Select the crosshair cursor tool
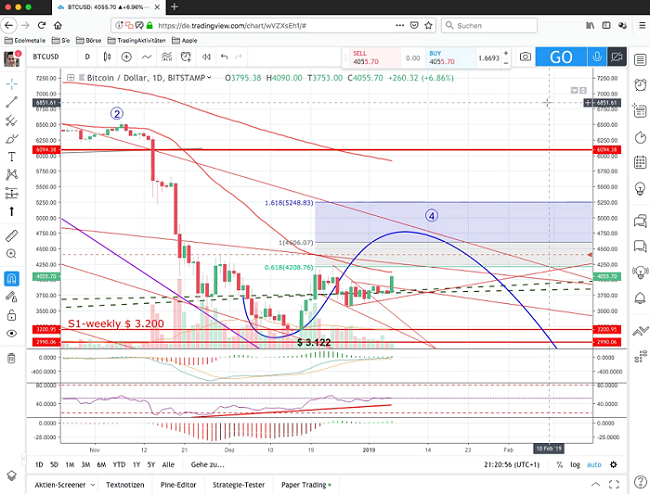Image resolution: width=650 pixels, height=494 pixels. coord(12,84)
